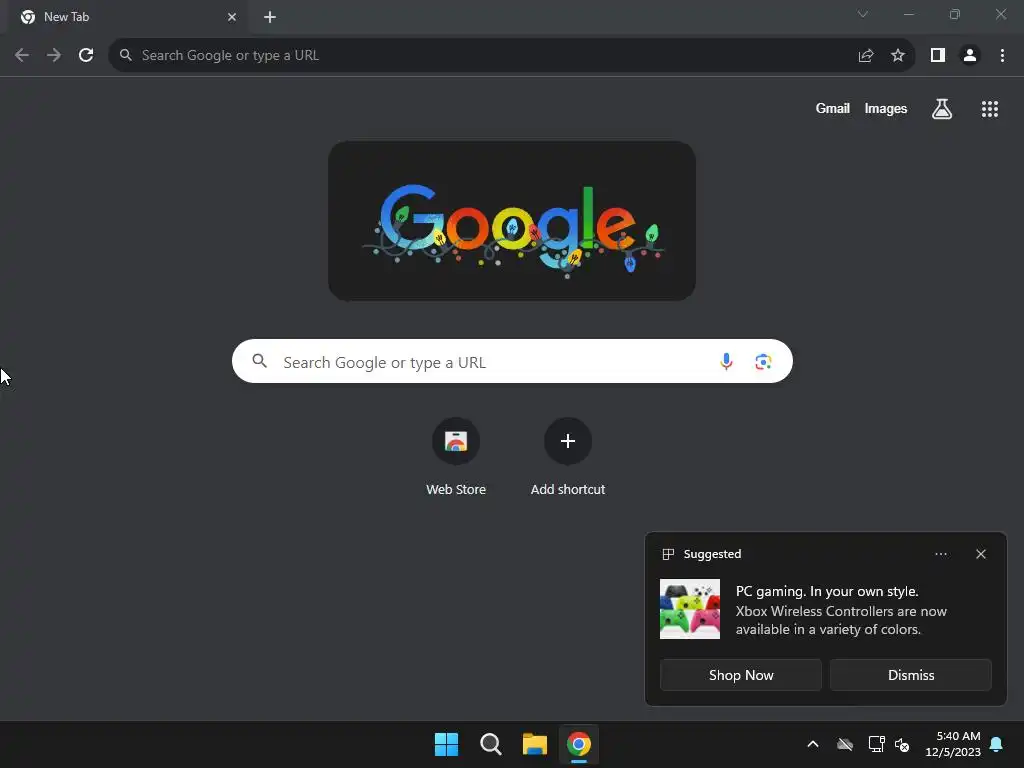Dismiss the Xbox controllers suggestion
Image resolution: width=1024 pixels, height=768 pixels.
coord(910,675)
